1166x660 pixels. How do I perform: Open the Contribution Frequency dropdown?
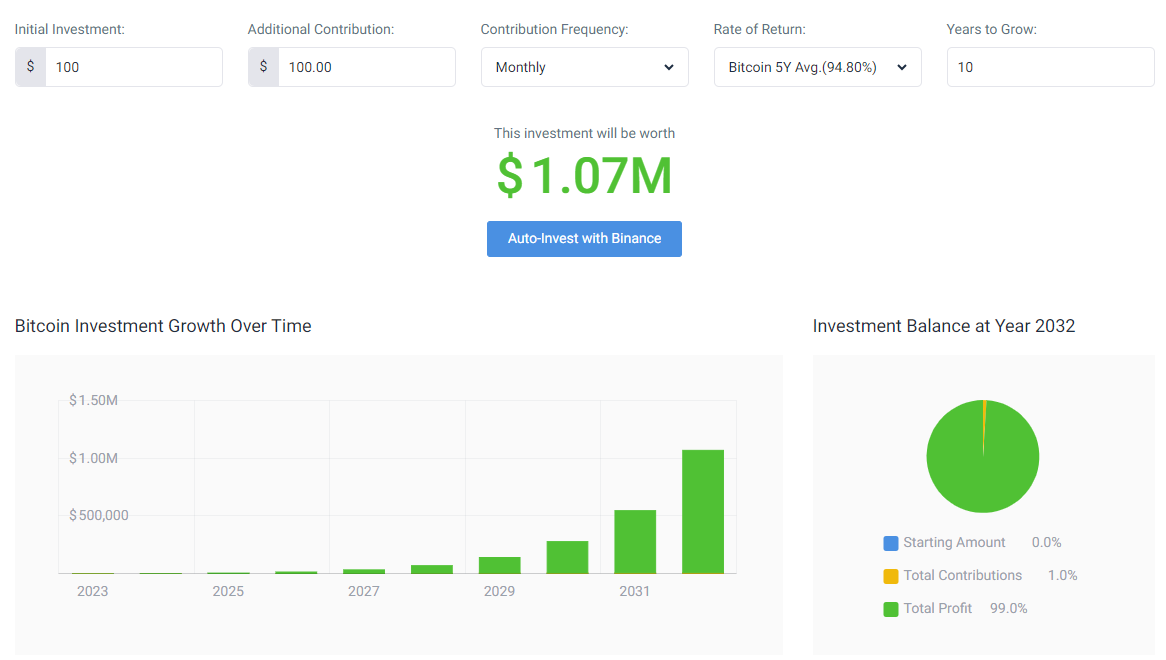584,67
